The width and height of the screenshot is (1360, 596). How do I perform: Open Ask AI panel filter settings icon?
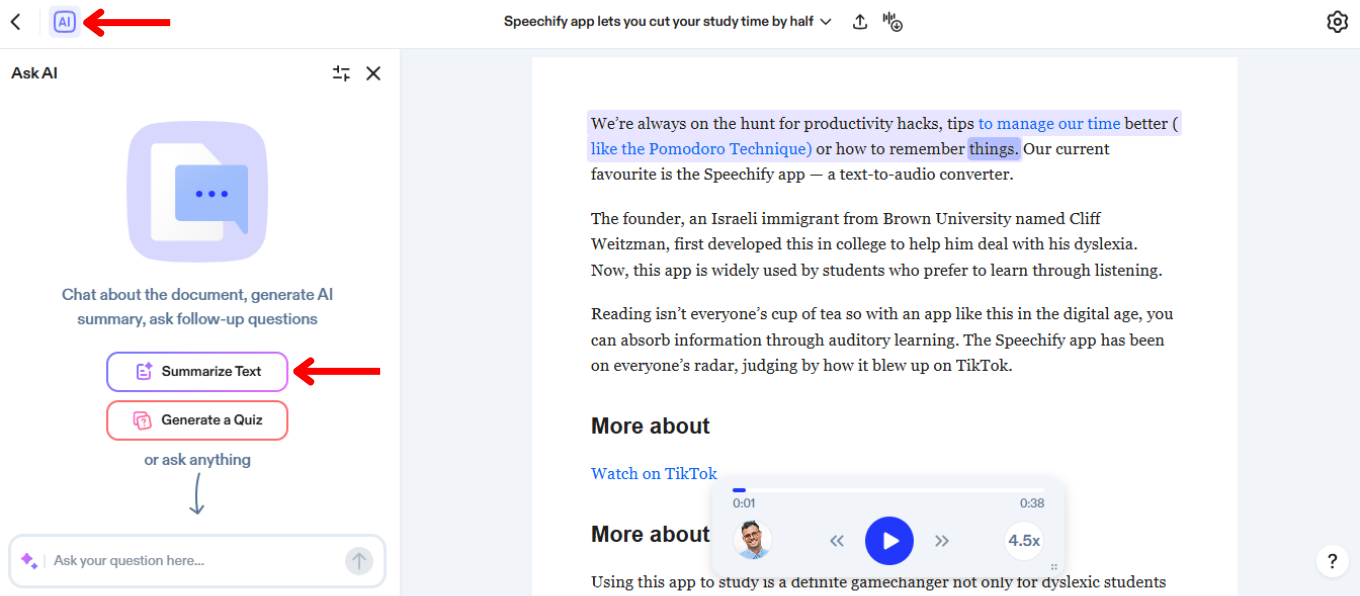click(342, 73)
